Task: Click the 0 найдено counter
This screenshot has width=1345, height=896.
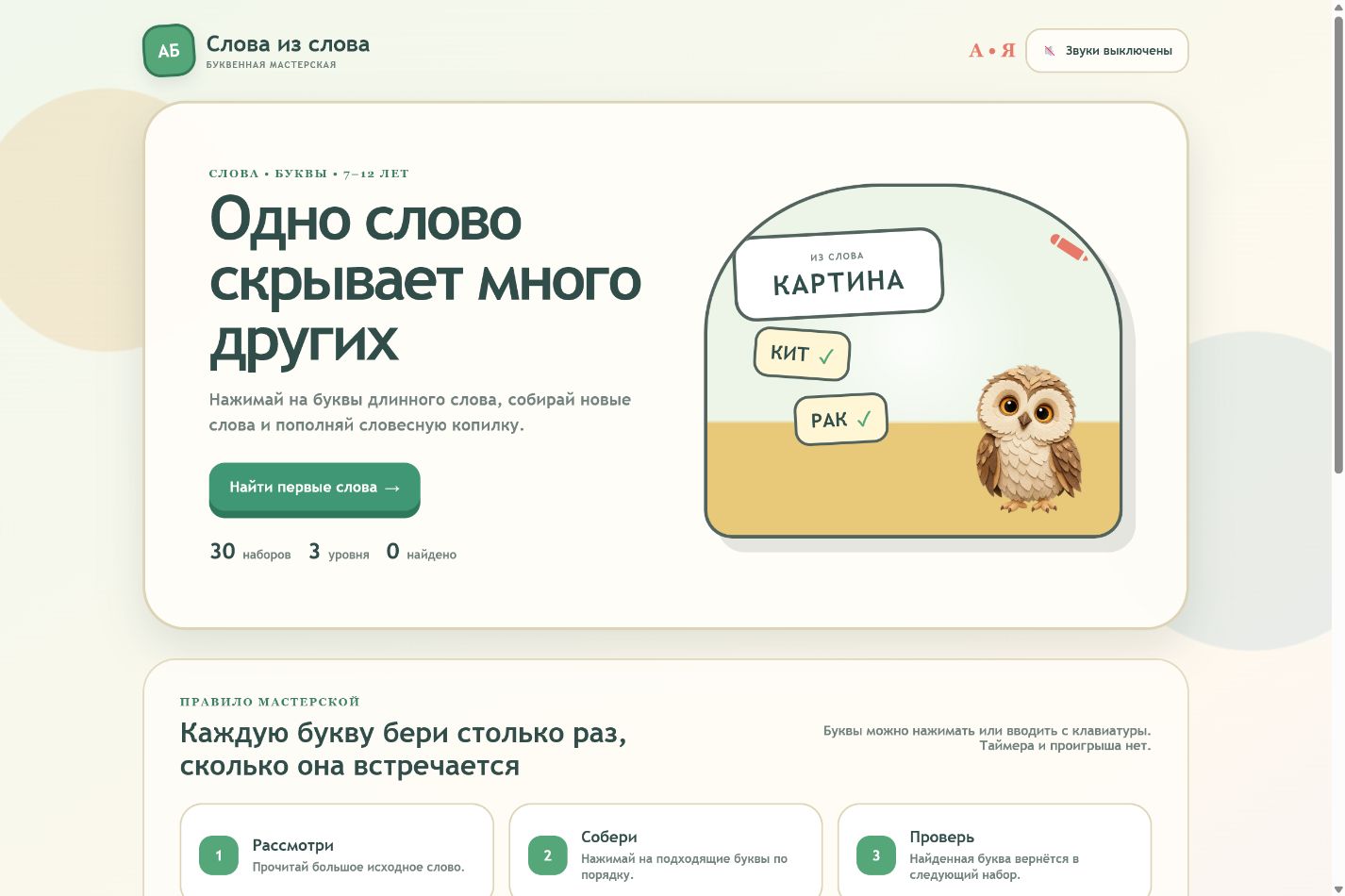Action: (421, 552)
